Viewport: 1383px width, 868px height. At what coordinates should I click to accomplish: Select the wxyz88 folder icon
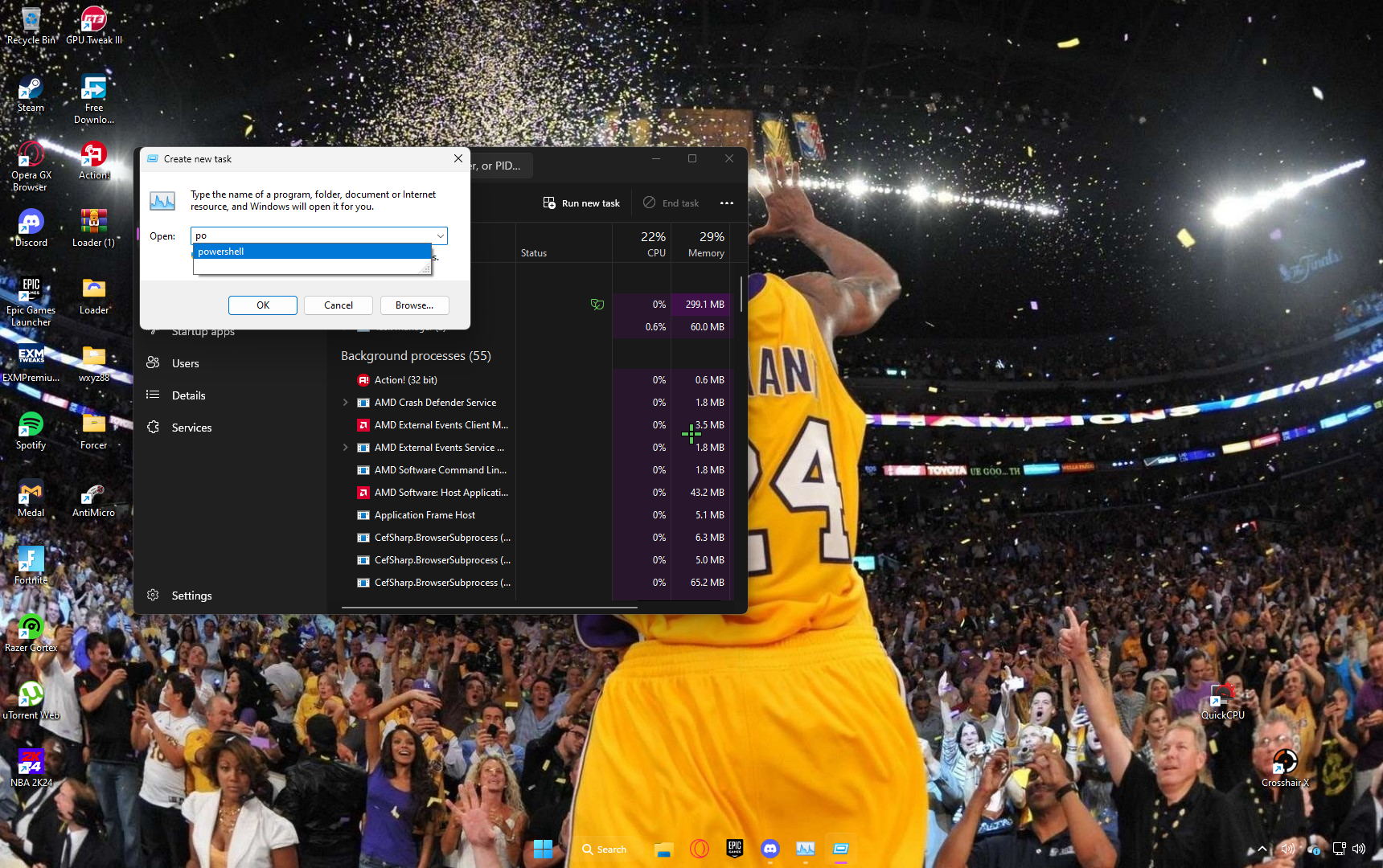[93, 363]
